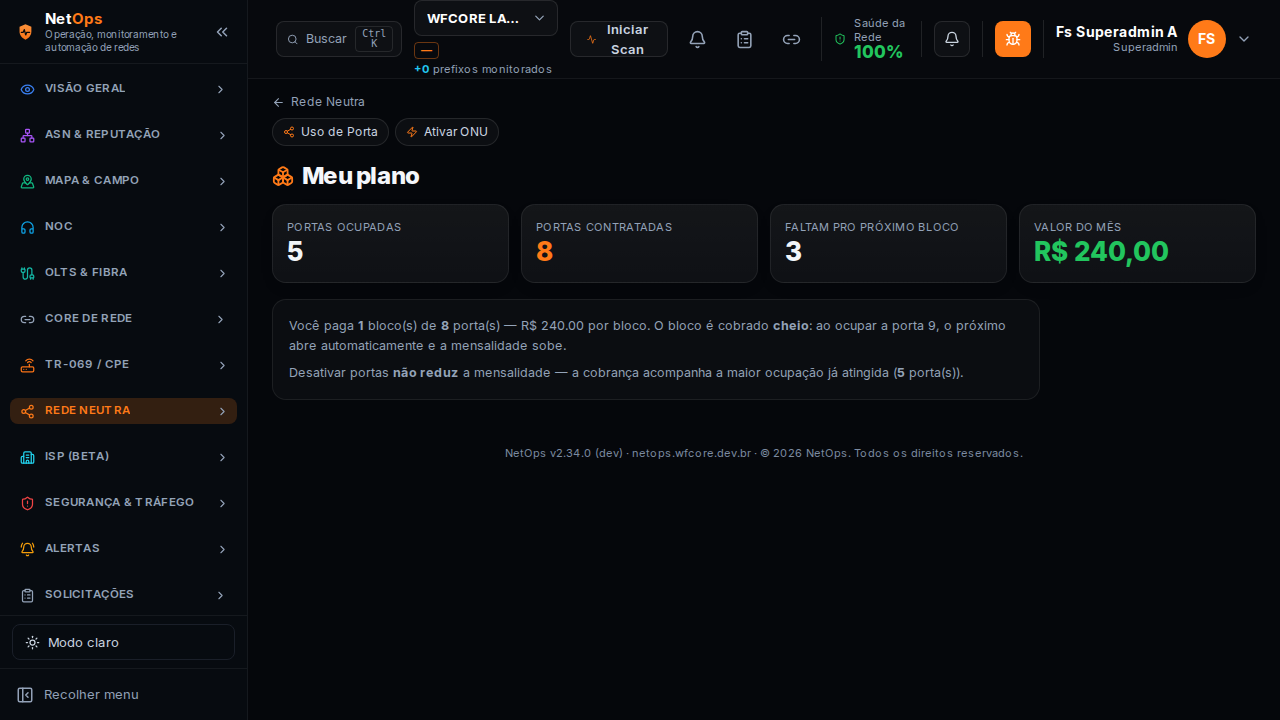Click the Recolher menu panel icon
Viewport: 1280px width, 720px height.
point(26,695)
